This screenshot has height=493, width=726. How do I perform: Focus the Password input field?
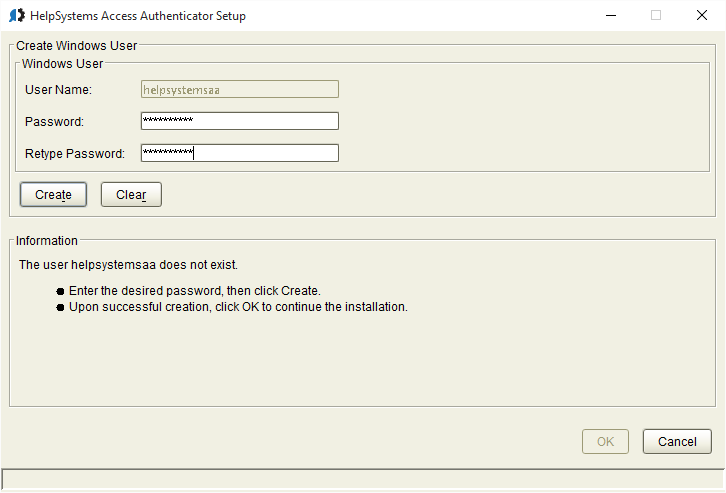239,121
